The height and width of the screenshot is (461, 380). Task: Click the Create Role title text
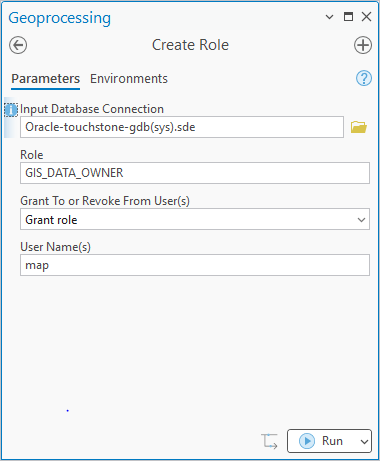[190, 45]
